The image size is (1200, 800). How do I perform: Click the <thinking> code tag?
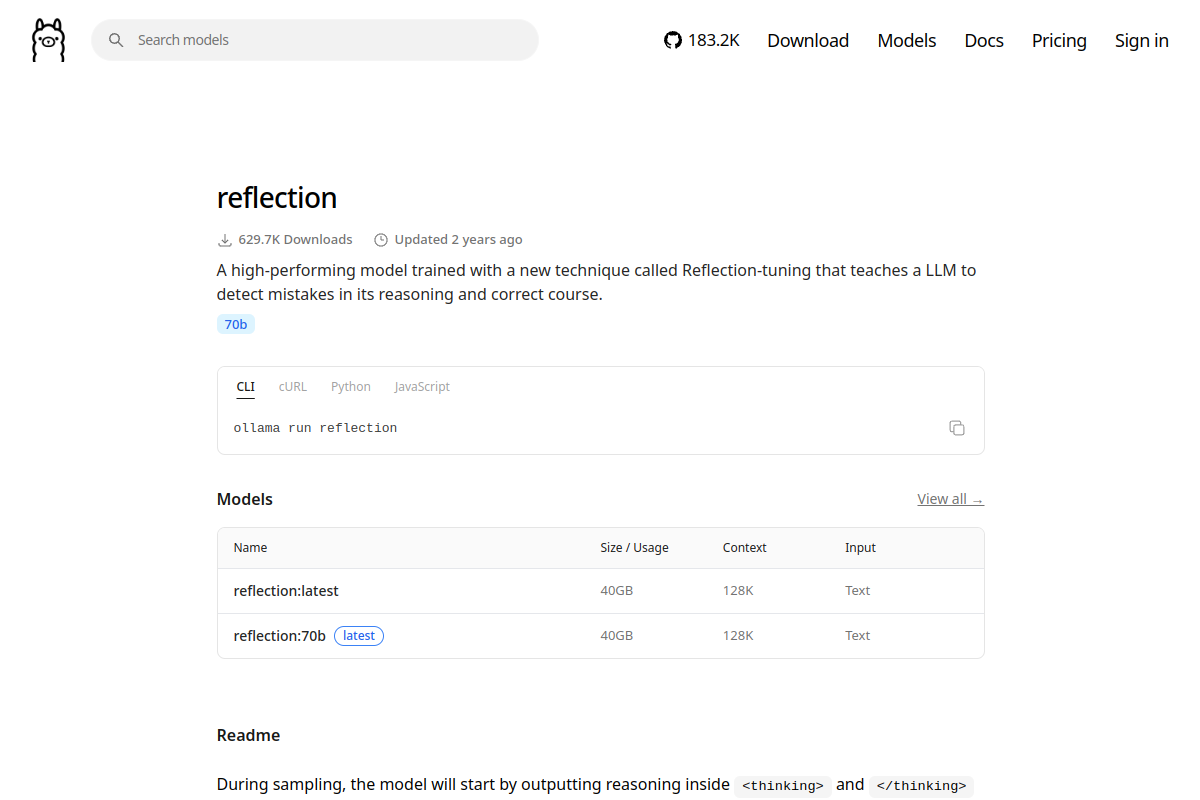783,786
